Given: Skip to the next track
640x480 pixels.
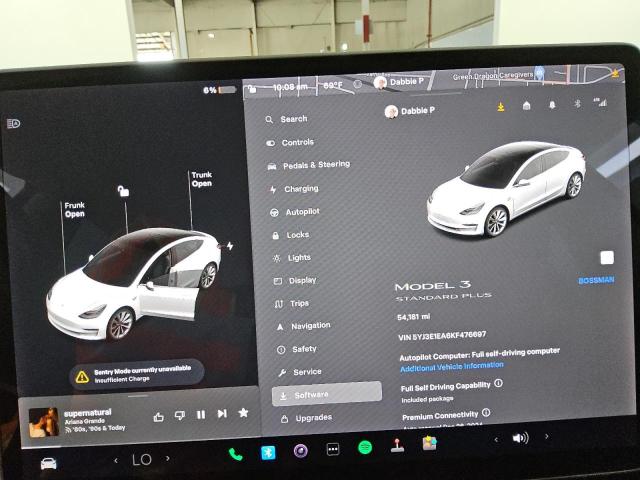Looking at the screenshot, I should click(x=222, y=414).
